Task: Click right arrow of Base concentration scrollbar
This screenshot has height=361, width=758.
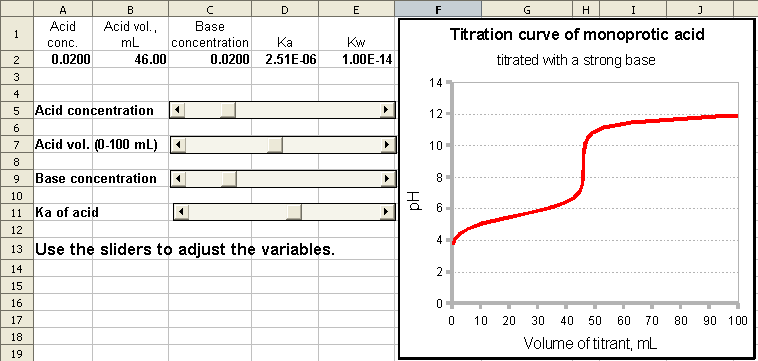Action: pos(386,179)
